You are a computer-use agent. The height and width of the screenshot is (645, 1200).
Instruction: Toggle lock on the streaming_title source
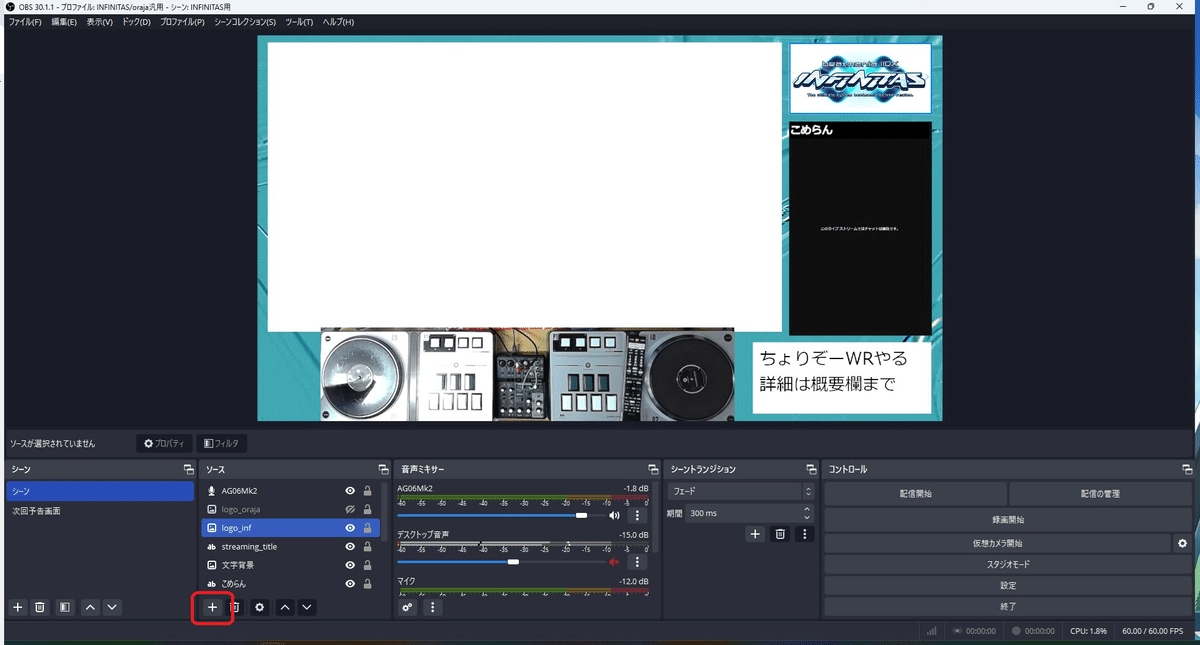click(368, 547)
